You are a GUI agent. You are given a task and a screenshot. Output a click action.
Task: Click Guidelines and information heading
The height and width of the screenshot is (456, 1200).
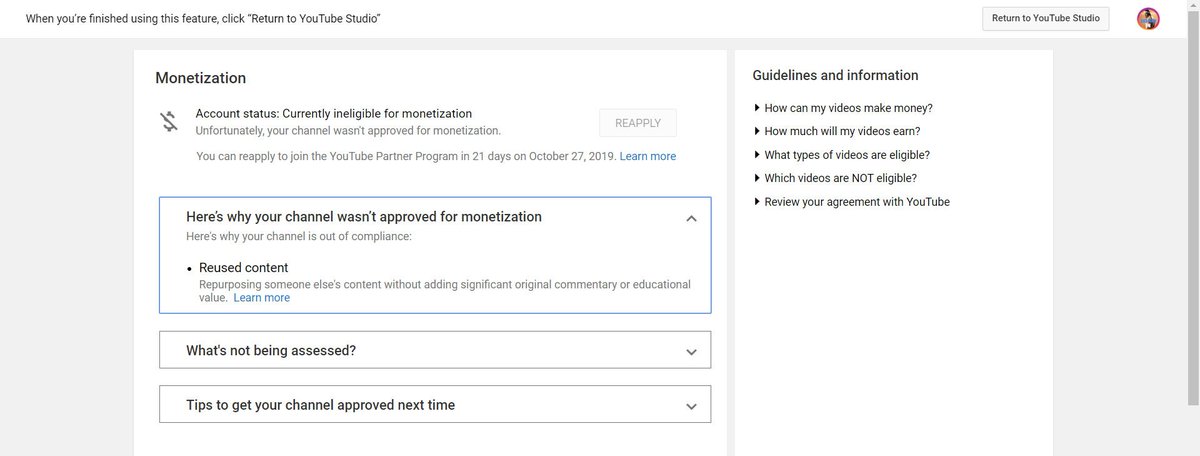[x=835, y=75]
